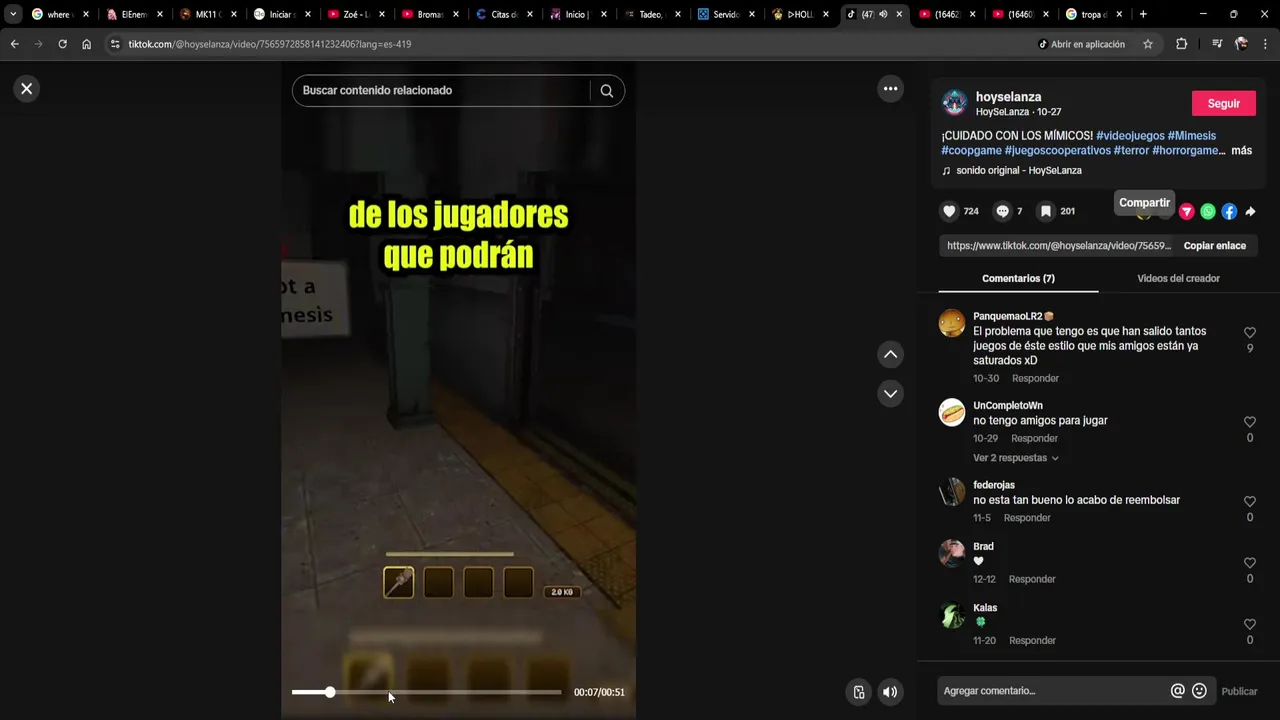This screenshot has width=1280, height=720.
Task: Share to WhatsApp using green icon
Action: click(1208, 211)
